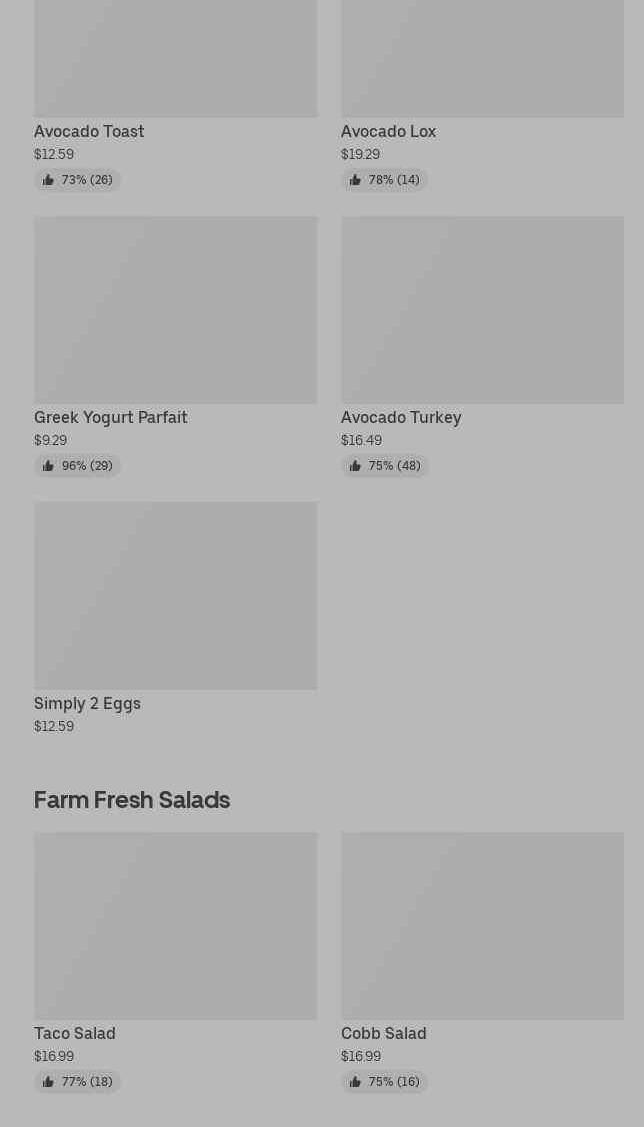Open the Avocado Turkey photo
The width and height of the screenshot is (644, 1127).
(x=482, y=310)
